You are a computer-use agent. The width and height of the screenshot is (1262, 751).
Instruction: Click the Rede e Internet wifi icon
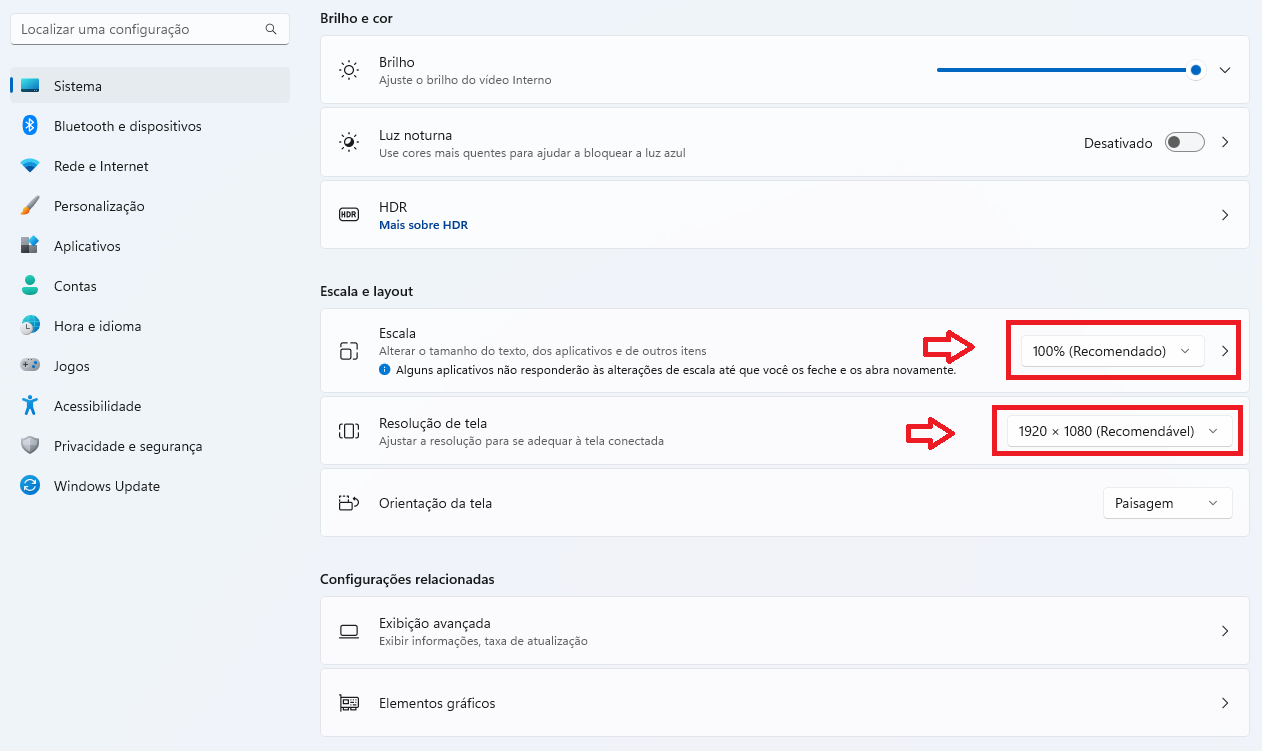(30, 166)
